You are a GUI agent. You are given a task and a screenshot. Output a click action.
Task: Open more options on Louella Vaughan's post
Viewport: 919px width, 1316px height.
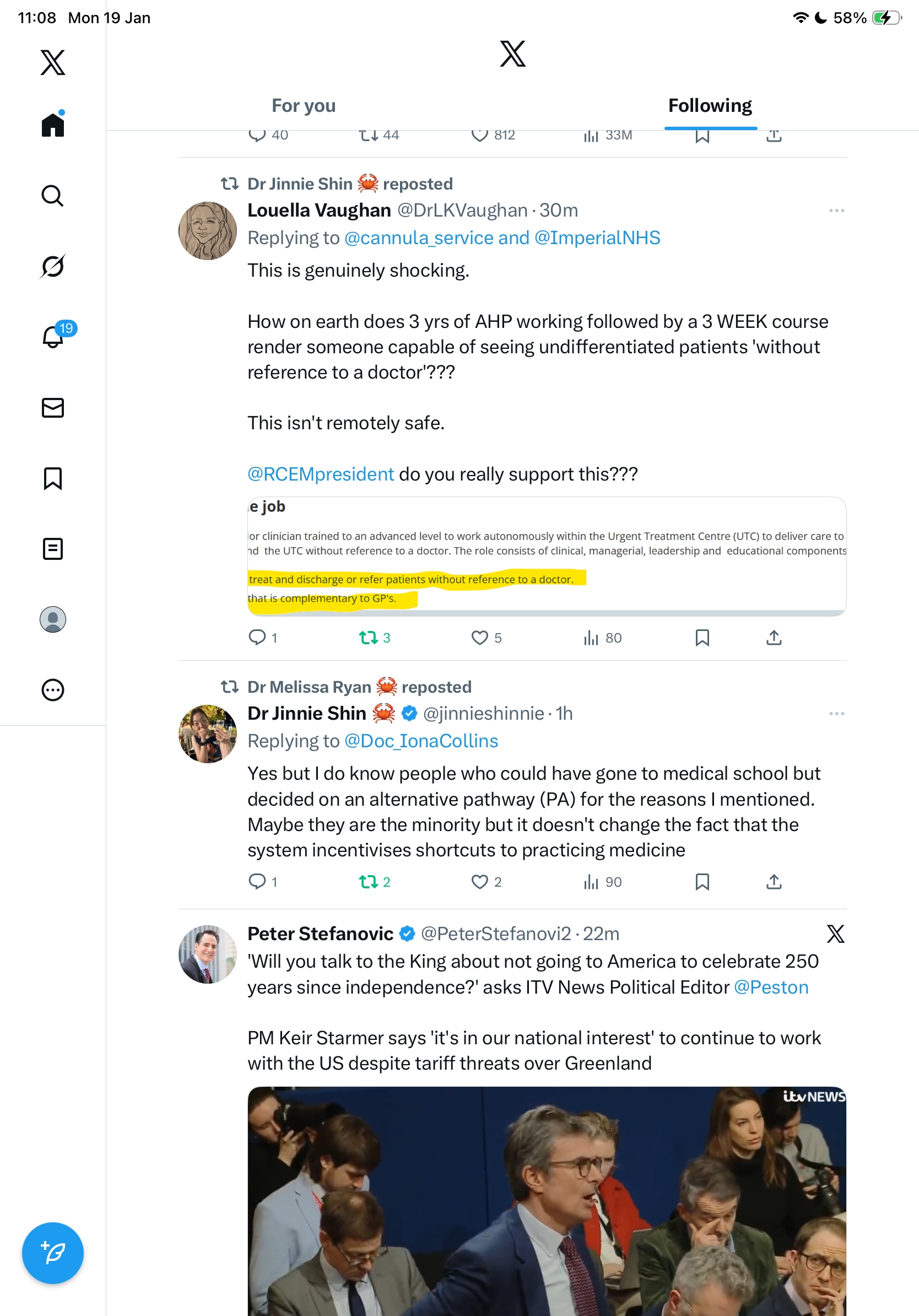(x=836, y=211)
